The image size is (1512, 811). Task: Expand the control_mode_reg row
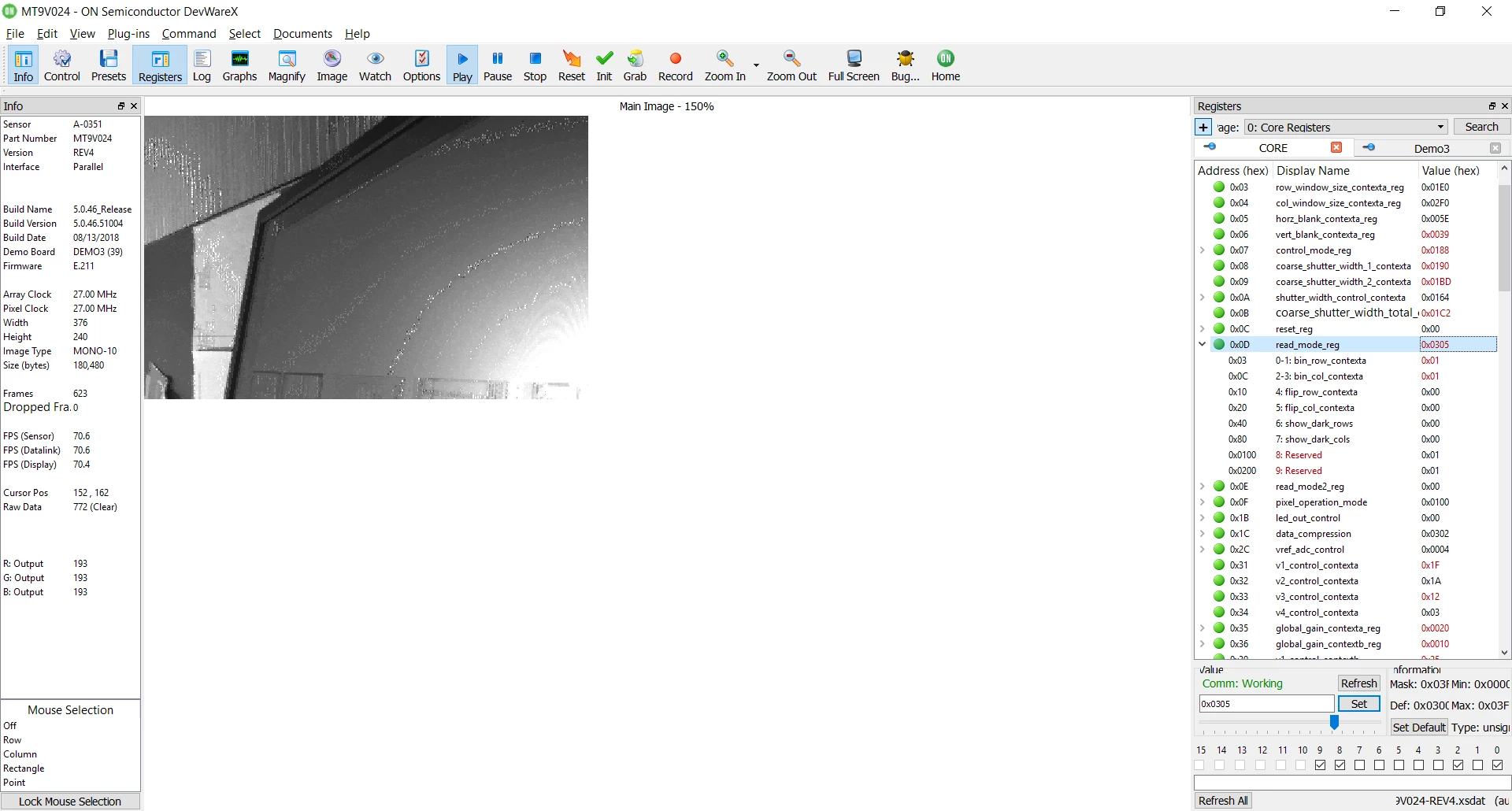click(1202, 250)
